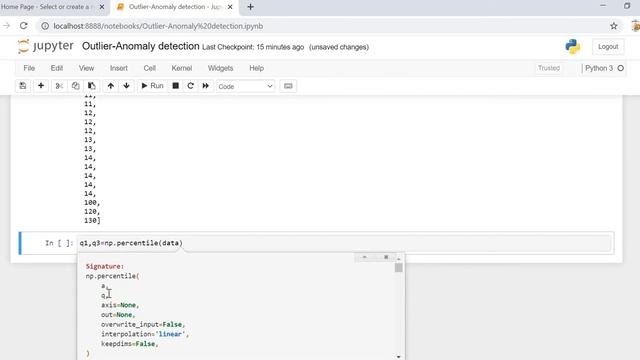
Task: Close the Outlier-Anomaly detection browser tab
Action: click(230, 7)
